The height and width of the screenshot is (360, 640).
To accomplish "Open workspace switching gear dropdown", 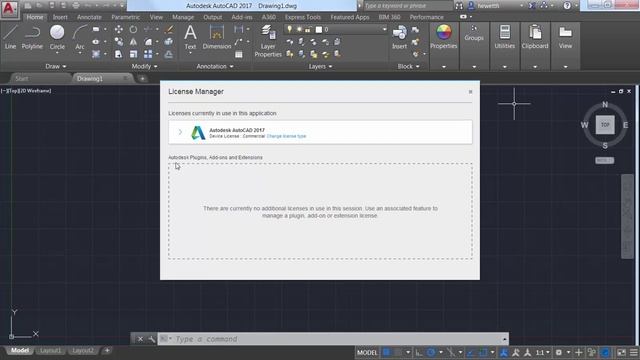I will (562, 352).
